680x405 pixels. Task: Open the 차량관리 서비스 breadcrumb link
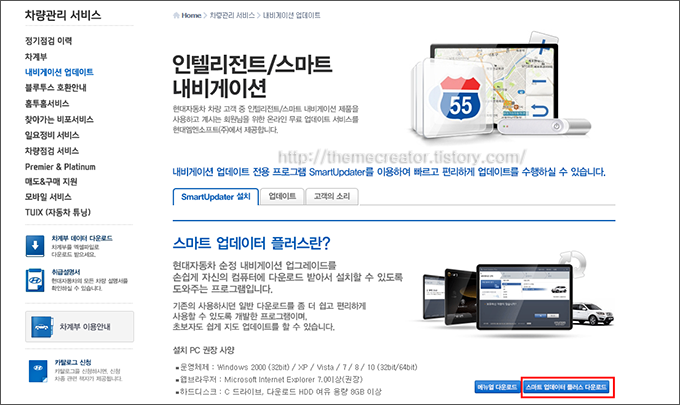point(232,16)
